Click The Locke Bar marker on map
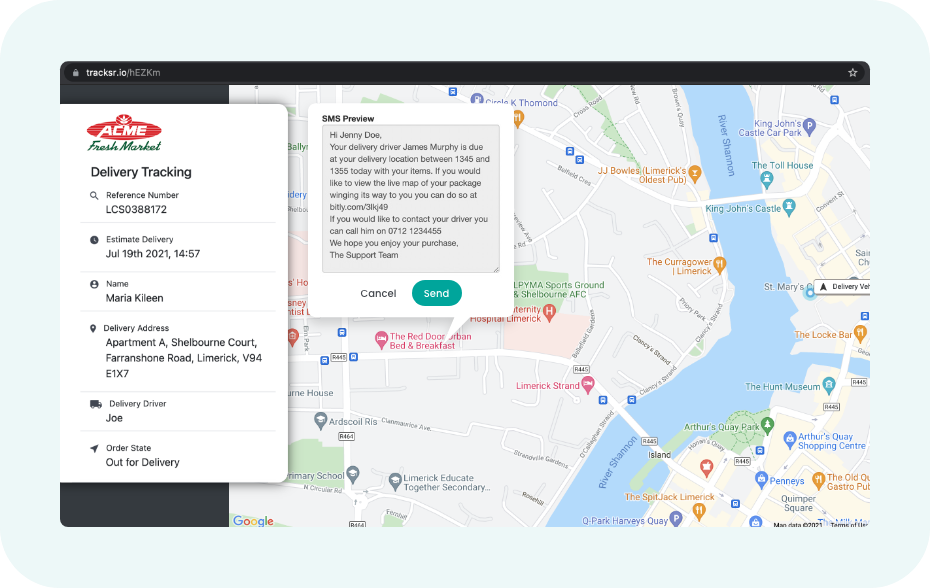Viewport: 930px width, 588px height. (860, 333)
